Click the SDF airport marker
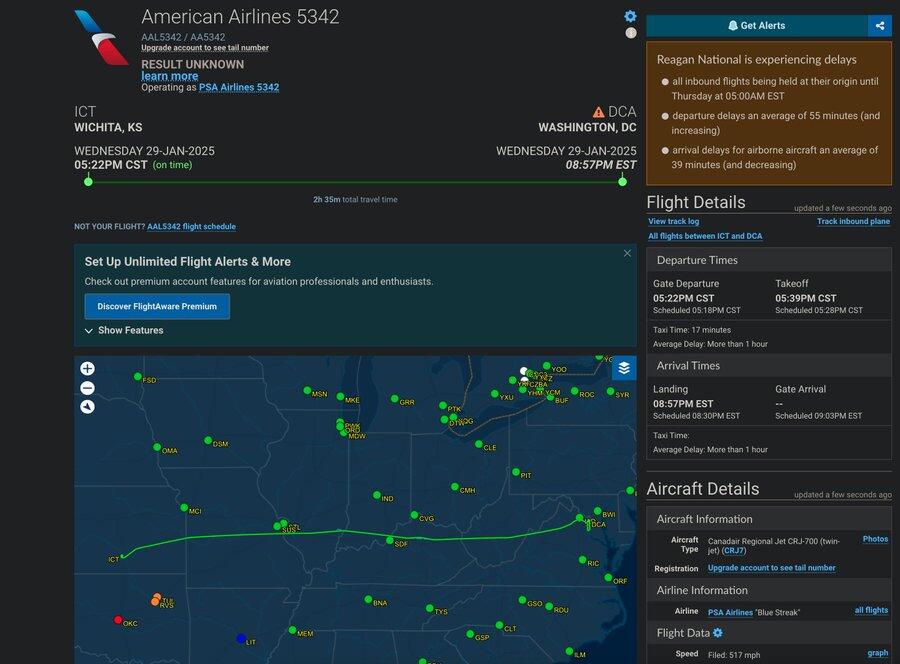 [x=390, y=540]
